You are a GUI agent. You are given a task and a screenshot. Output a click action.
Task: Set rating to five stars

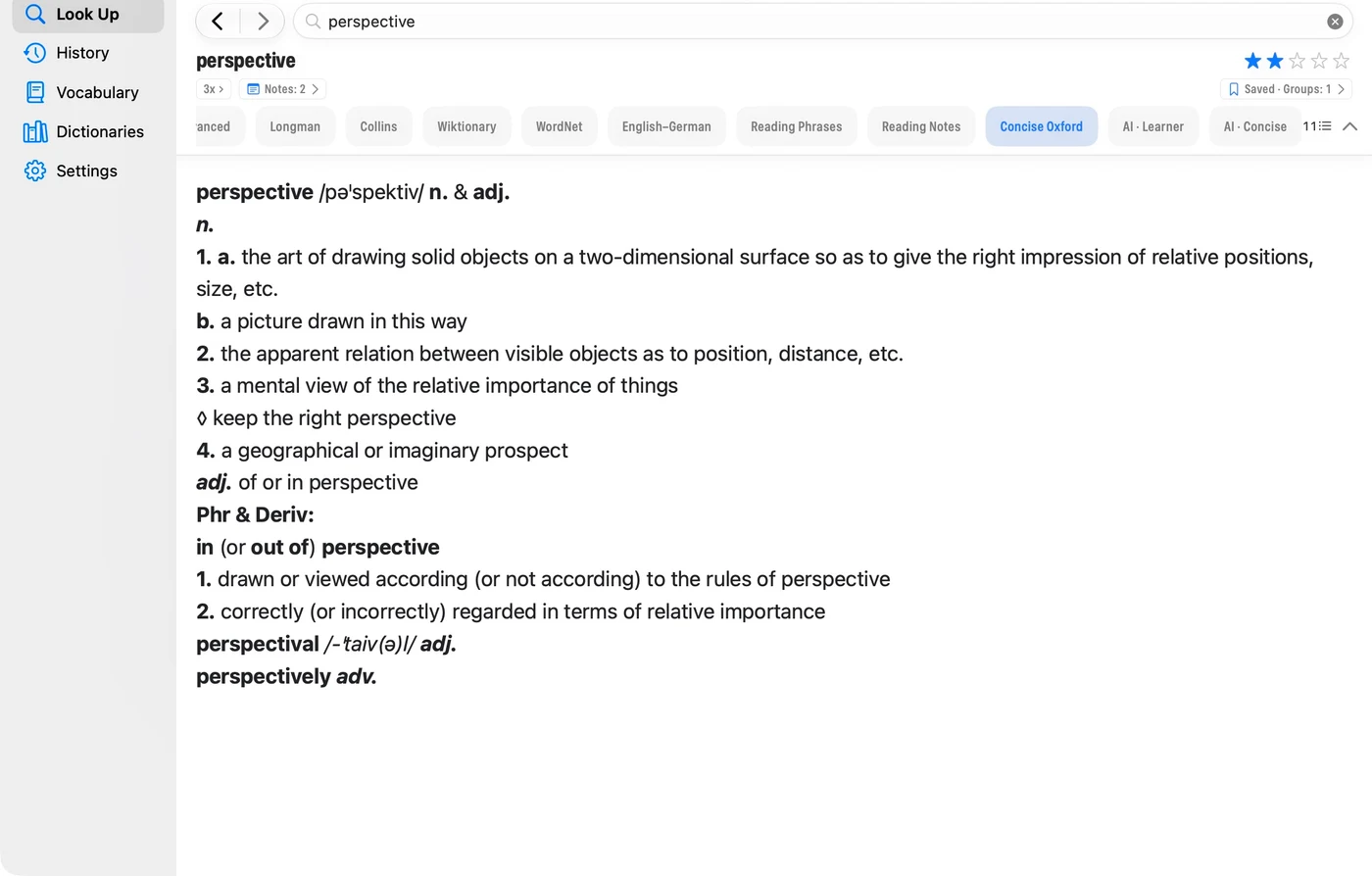pos(1341,61)
